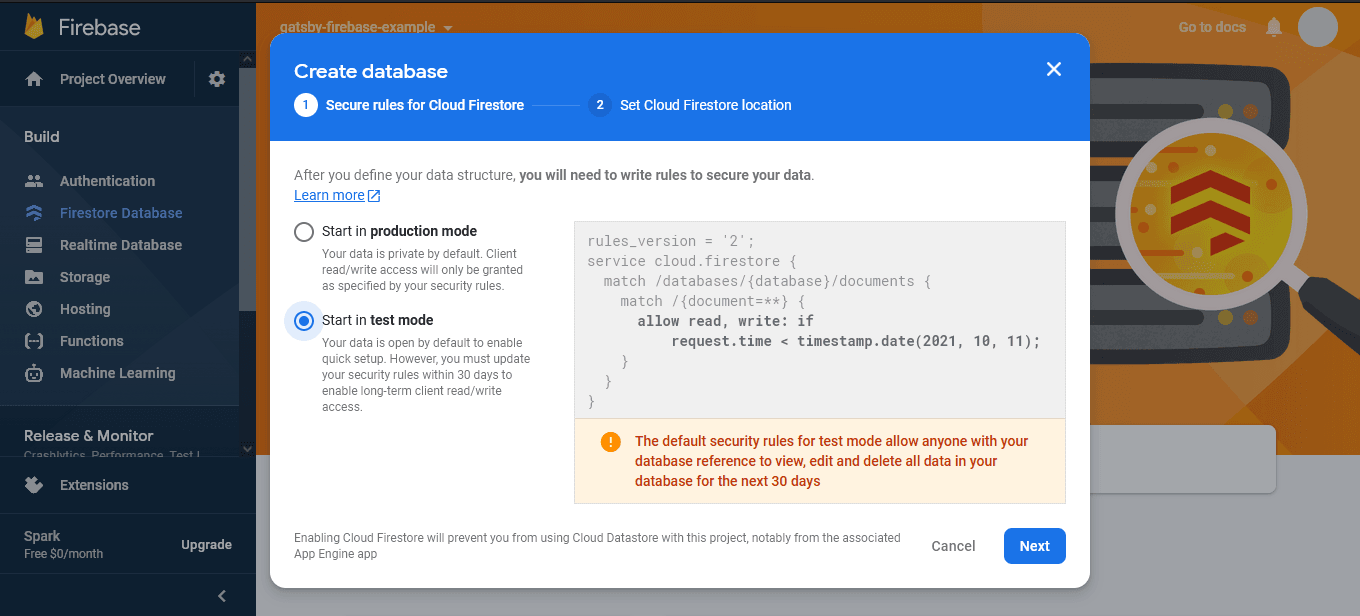Click the Realtime Database icon
1360x616 pixels.
click(x=34, y=245)
